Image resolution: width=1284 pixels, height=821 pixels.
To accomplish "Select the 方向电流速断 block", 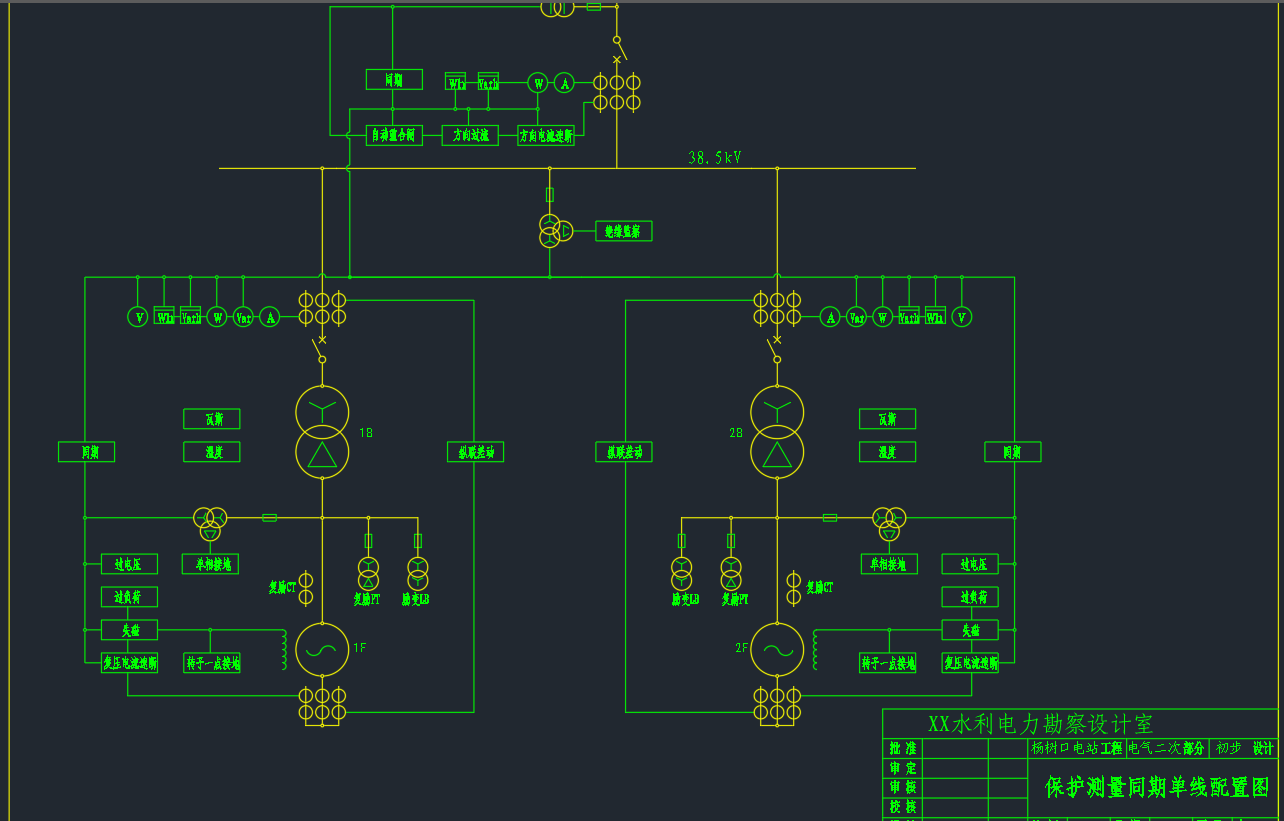I will 546,135.
